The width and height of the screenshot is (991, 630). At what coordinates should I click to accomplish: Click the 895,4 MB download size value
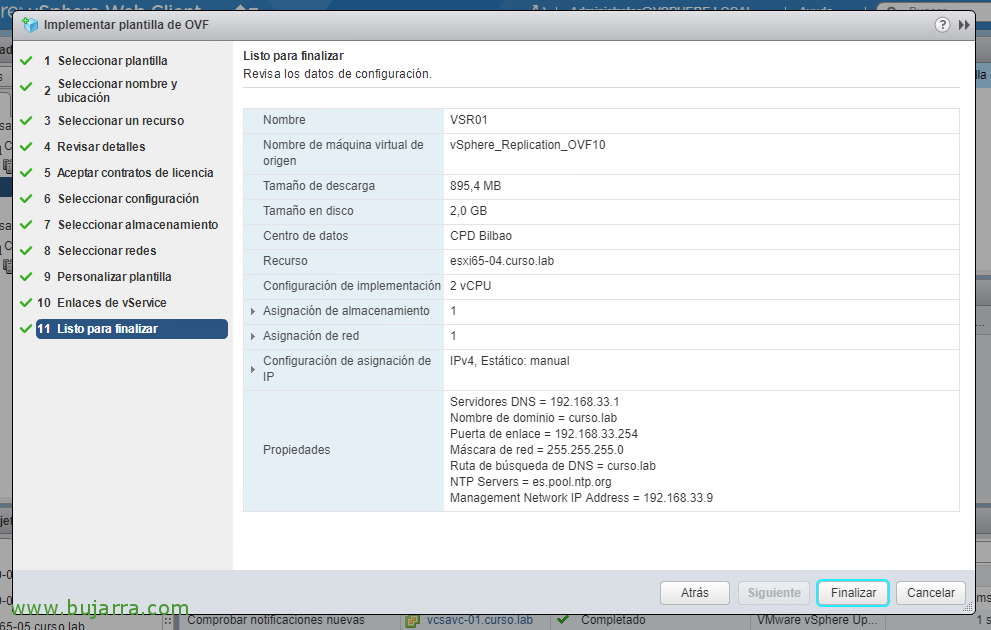coord(475,186)
